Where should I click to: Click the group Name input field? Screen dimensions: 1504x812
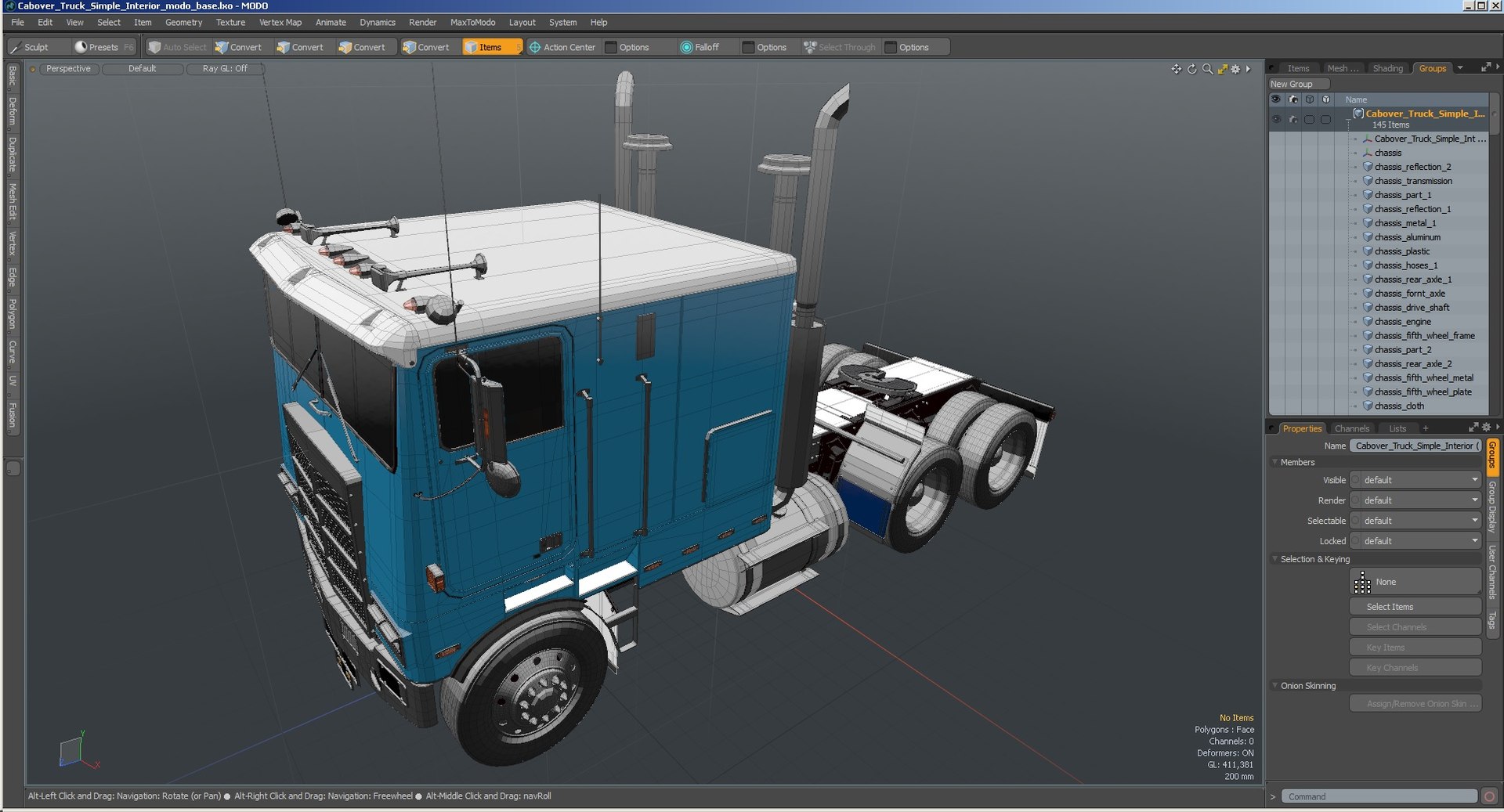(x=1415, y=446)
